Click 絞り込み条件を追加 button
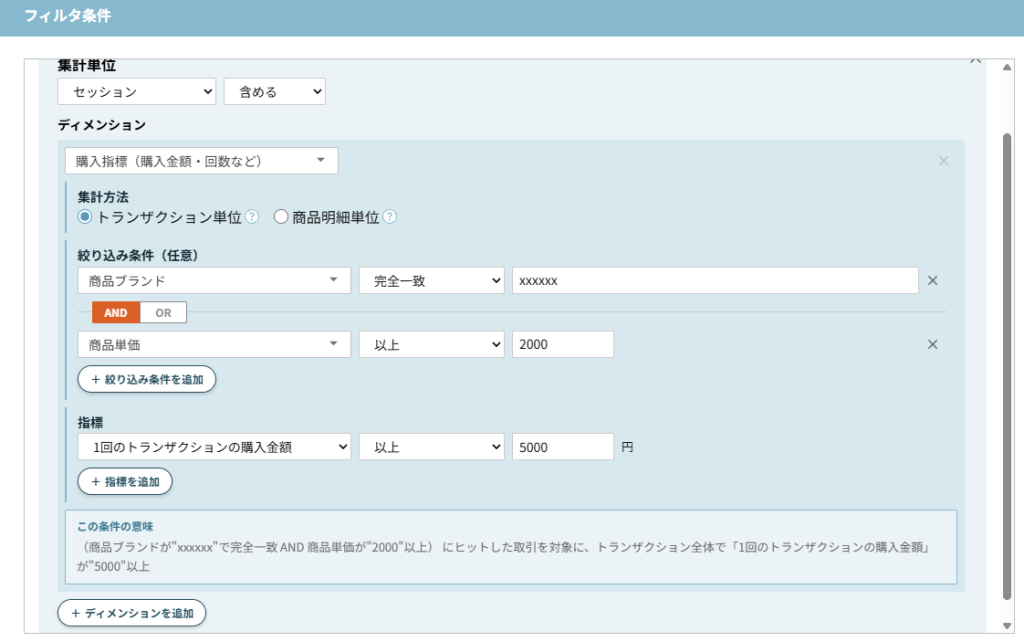 tap(147, 379)
